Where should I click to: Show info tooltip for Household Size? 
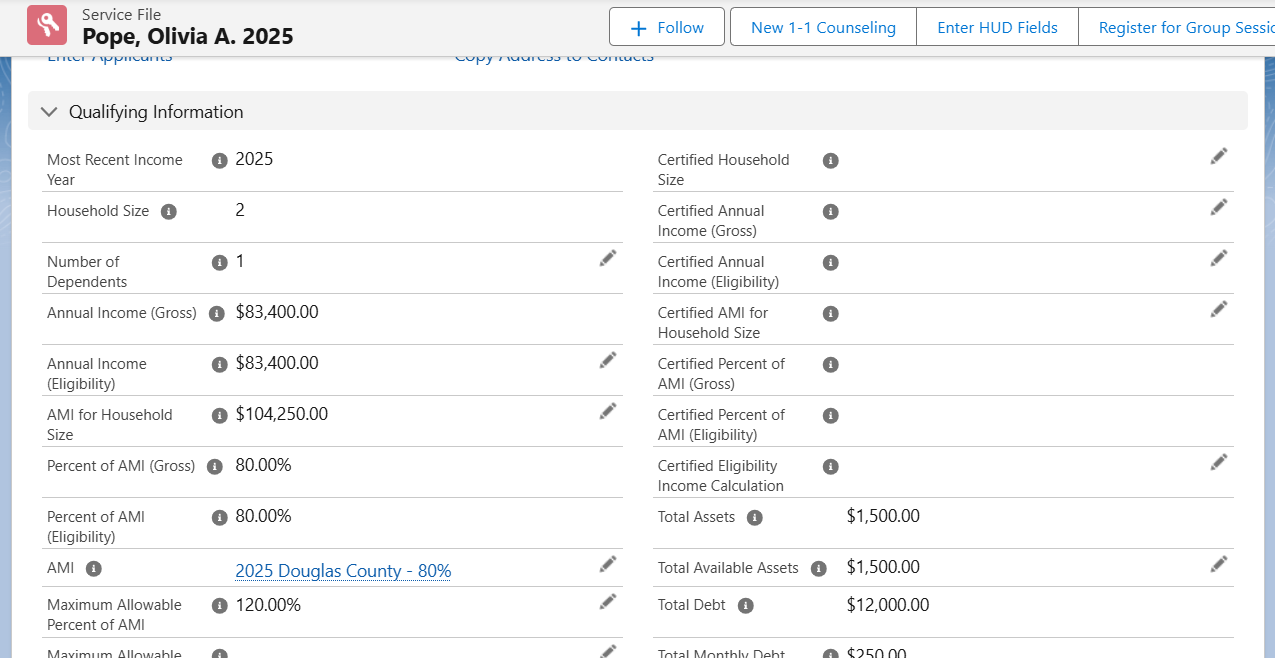[x=169, y=212]
